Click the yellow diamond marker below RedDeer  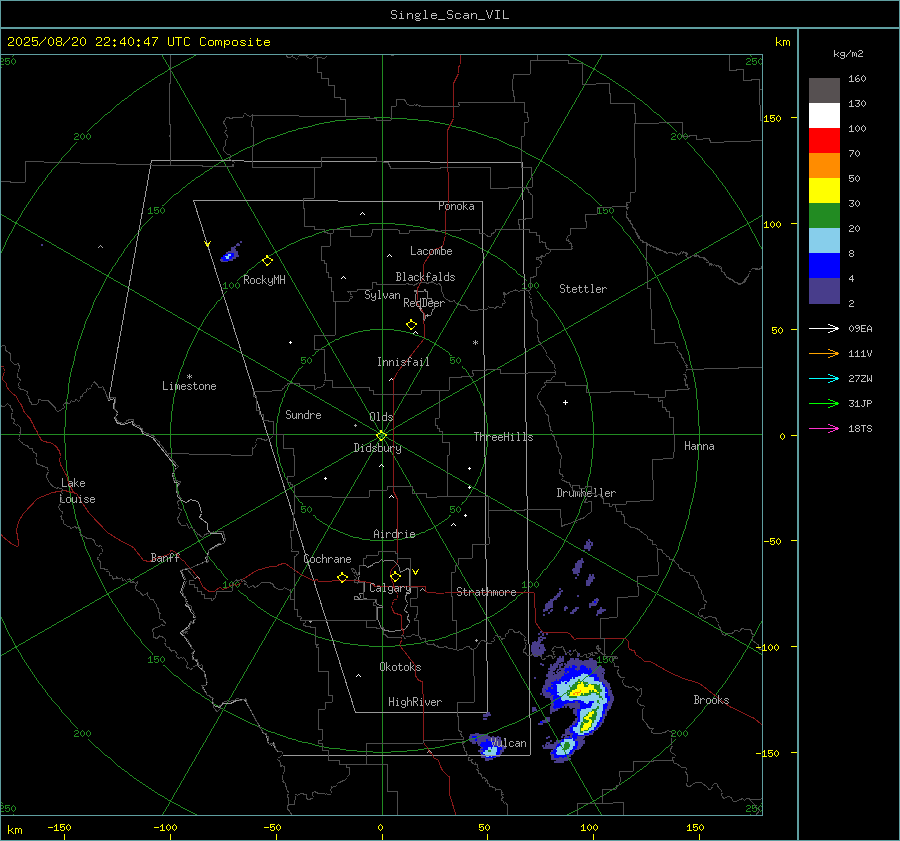pos(411,325)
